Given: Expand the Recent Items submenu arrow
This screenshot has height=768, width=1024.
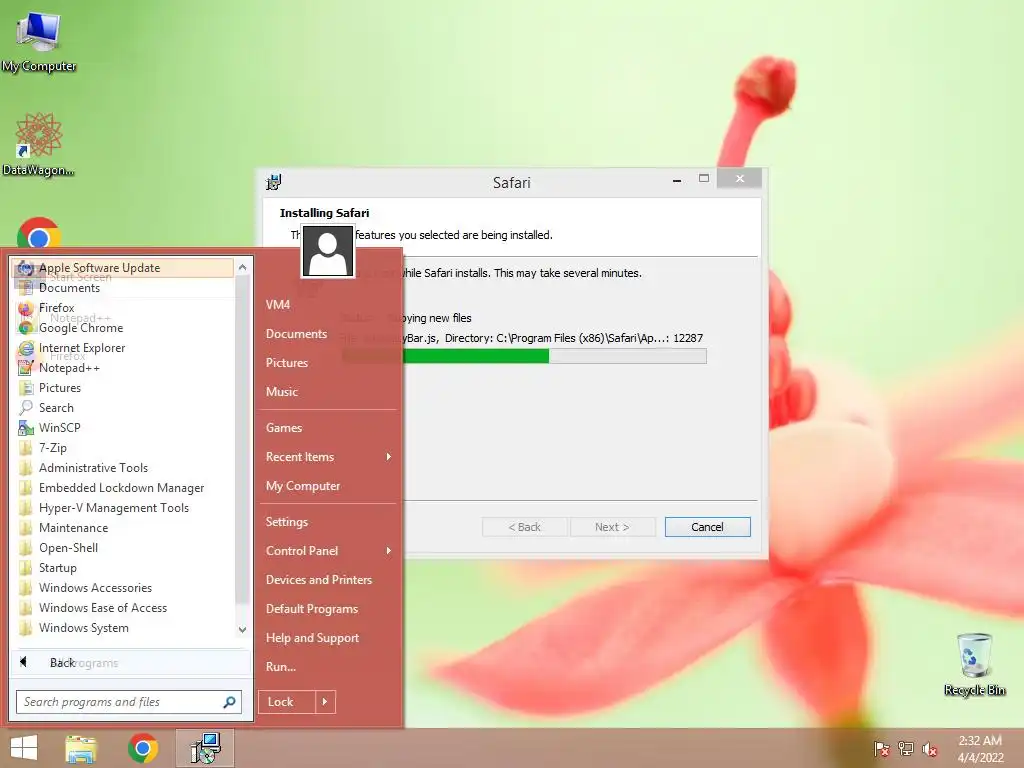Looking at the screenshot, I should (389, 456).
